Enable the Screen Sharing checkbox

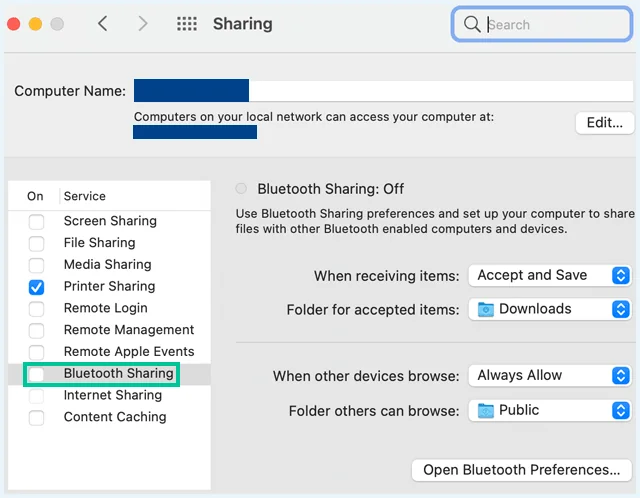pos(36,222)
